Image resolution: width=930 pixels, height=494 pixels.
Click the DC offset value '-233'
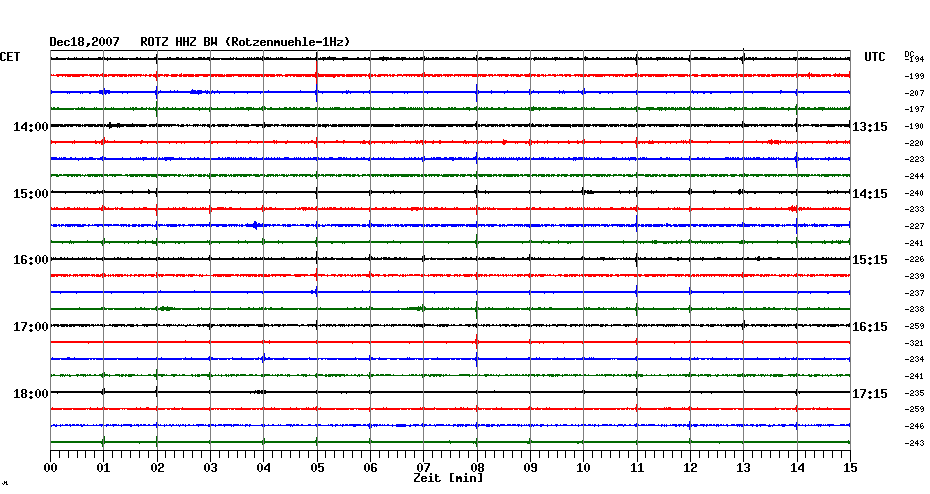[x=915, y=210]
